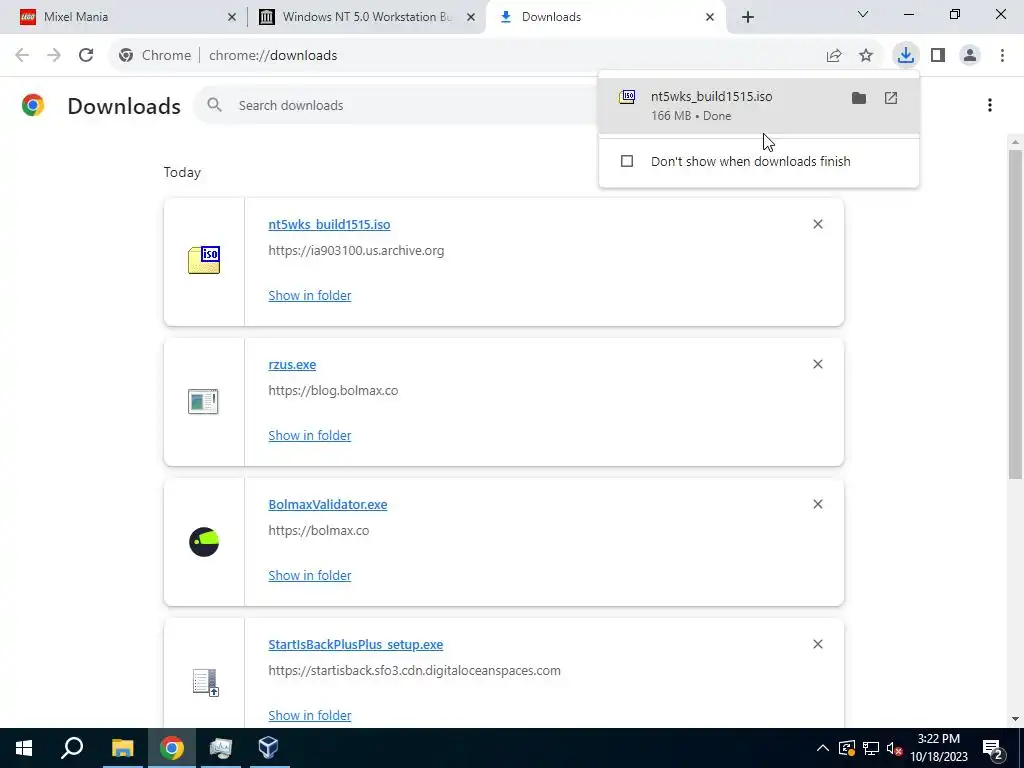Show nt5wks_build1515.iso in folder via popup folder icon

859,98
